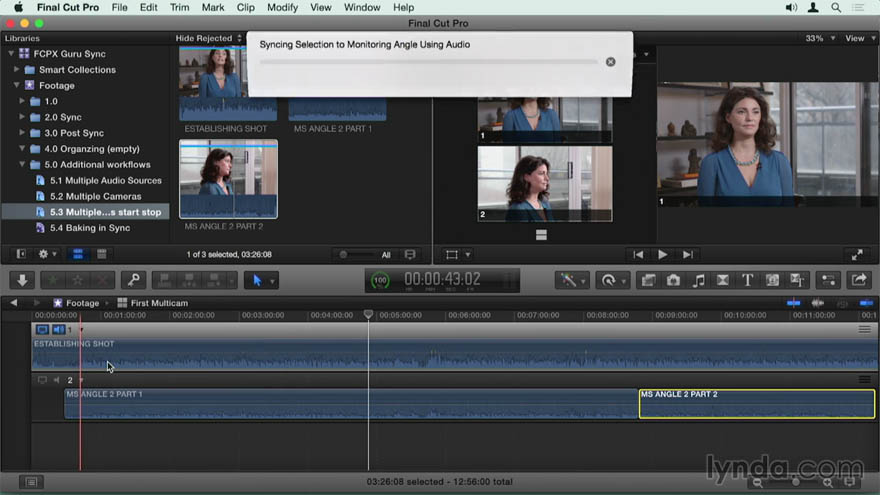The height and width of the screenshot is (495, 880).
Task: Select 5.2 Multiple Cameras project
Action: click(x=95, y=196)
